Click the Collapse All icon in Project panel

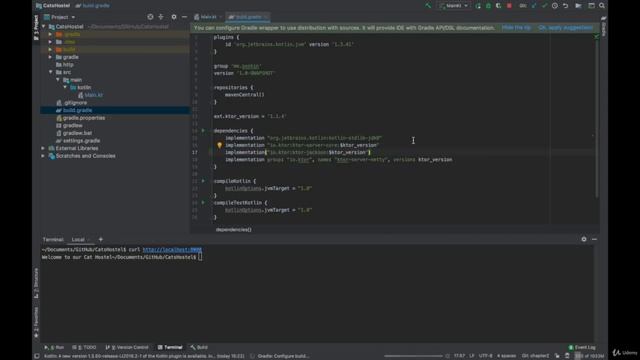[x=161, y=17]
